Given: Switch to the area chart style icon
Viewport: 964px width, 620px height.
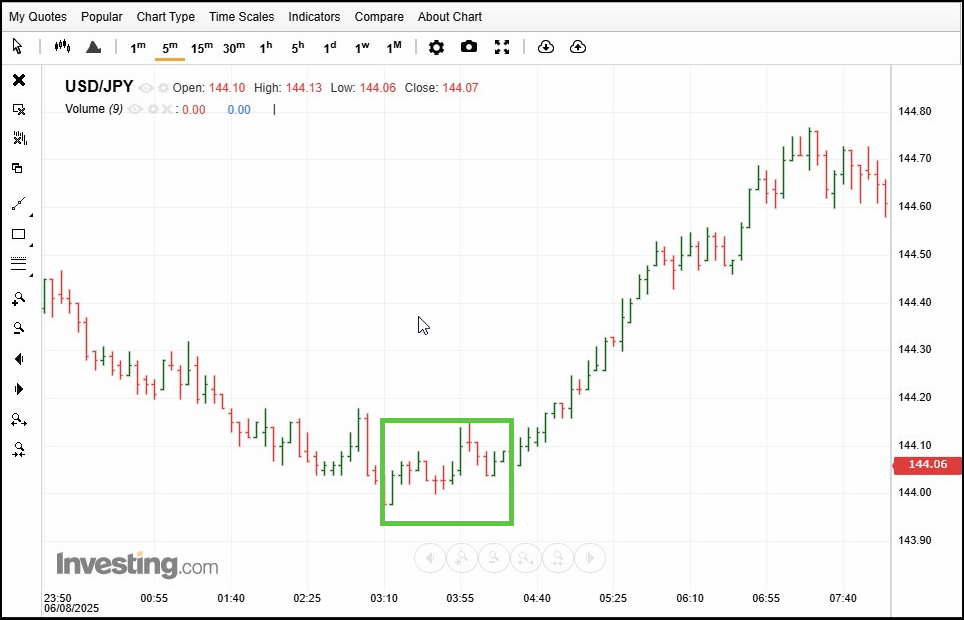Looking at the screenshot, I should 93,47.
